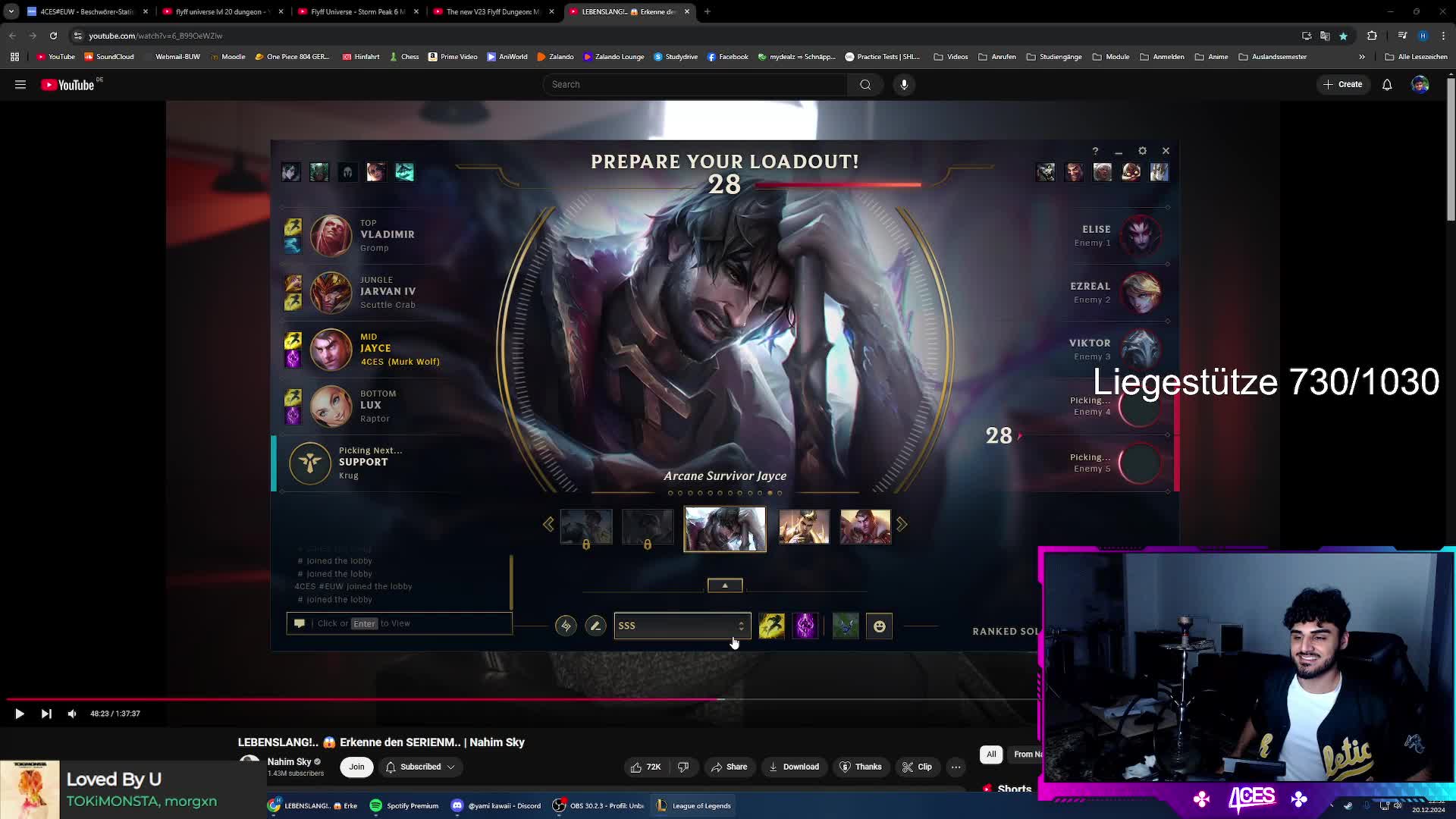Switch to Discord in the taskbar

(x=496, y=805)
